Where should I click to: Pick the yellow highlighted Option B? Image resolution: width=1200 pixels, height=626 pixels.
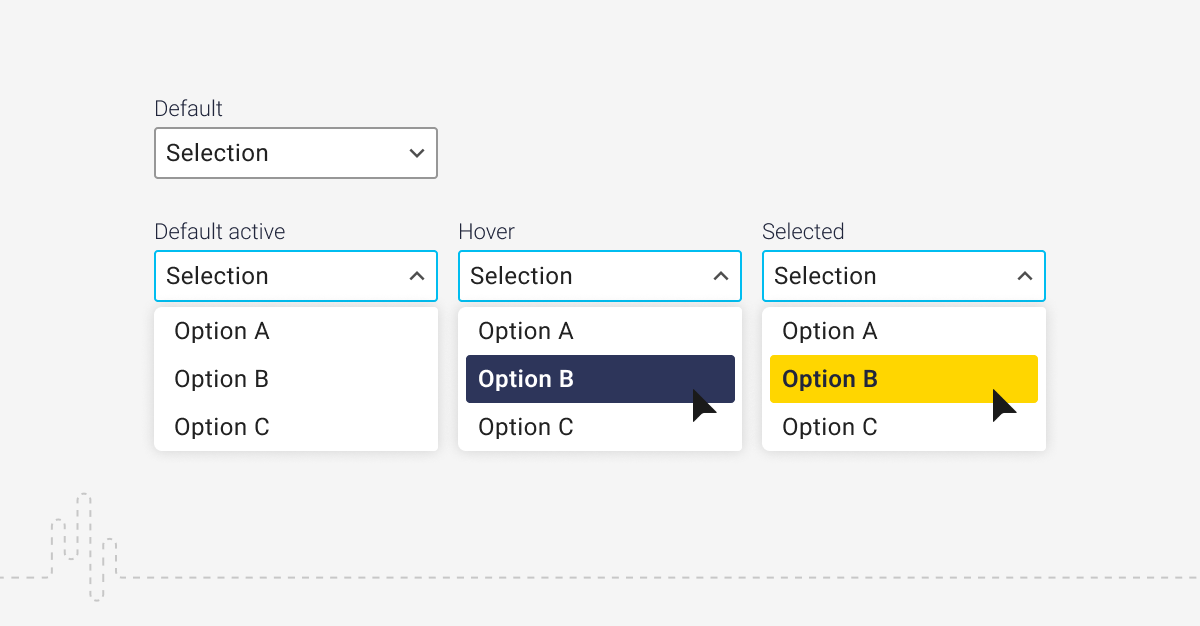point(830,379)
